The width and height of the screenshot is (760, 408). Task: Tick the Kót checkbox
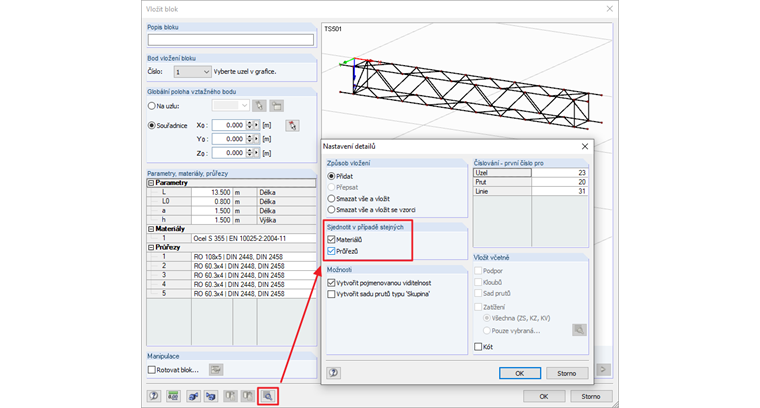tap(478, 347)
